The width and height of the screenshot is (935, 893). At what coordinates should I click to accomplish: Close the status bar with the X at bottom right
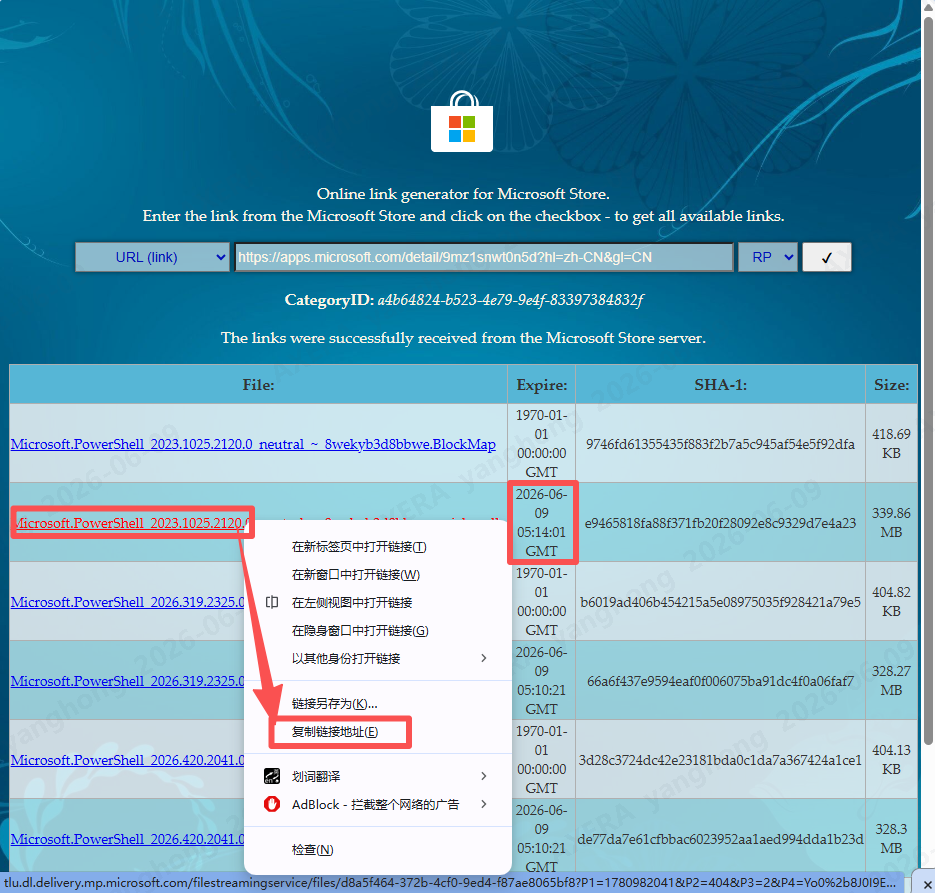click(927, 883)
